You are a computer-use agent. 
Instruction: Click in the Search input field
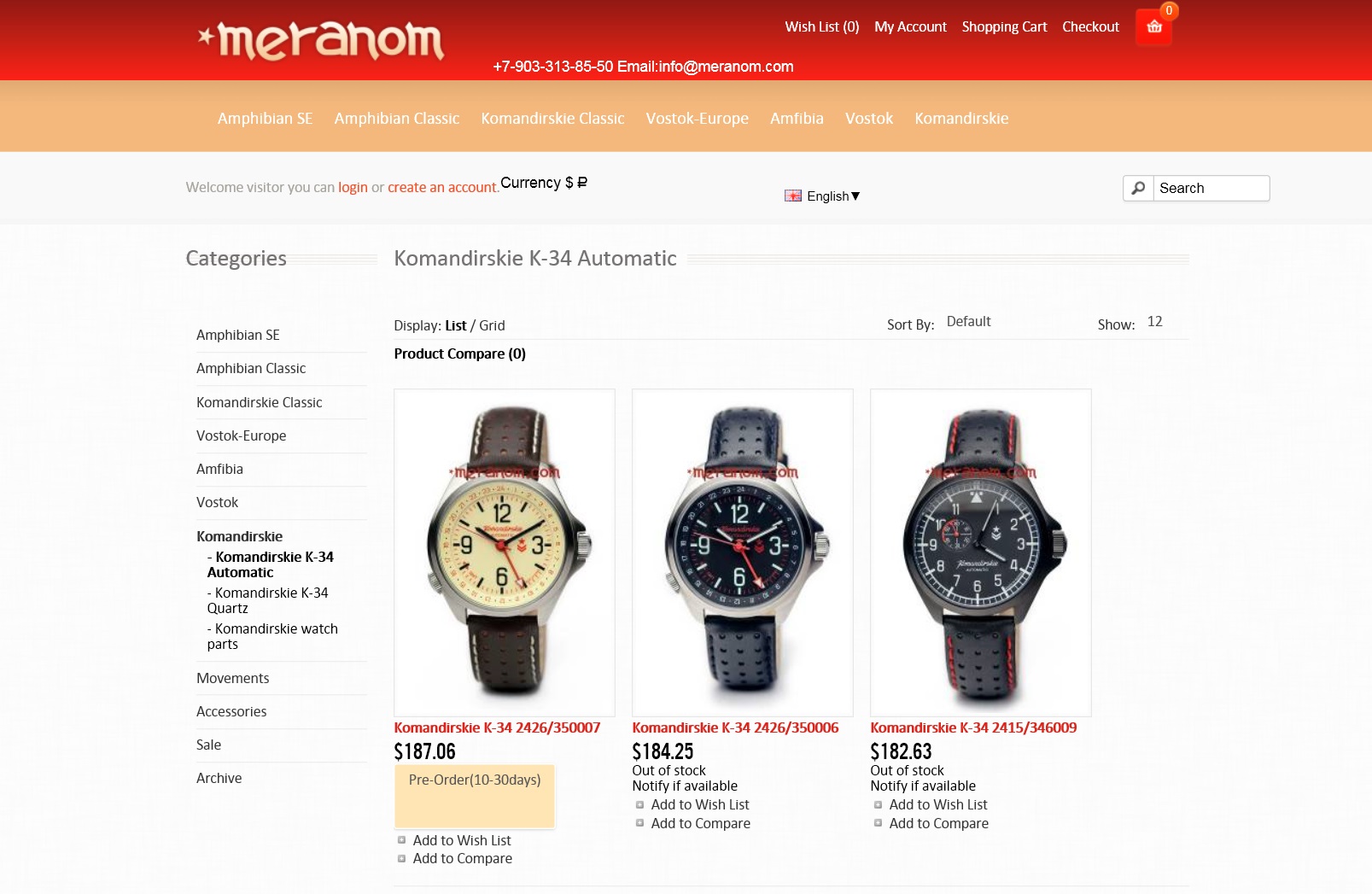pos(1211,188)
